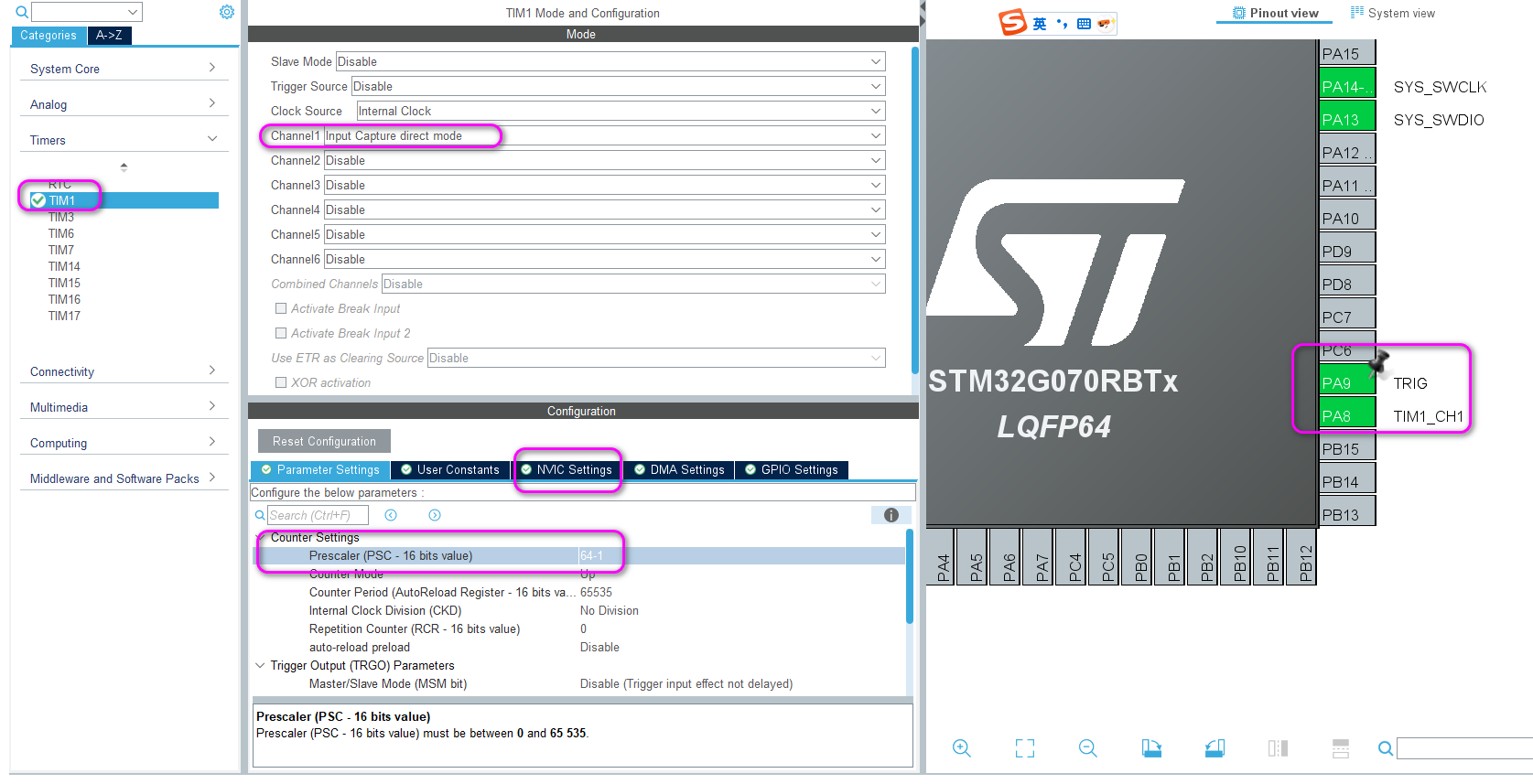
Task: Toggle the Activate Break Input checkbox
Action: pos(281,309)
